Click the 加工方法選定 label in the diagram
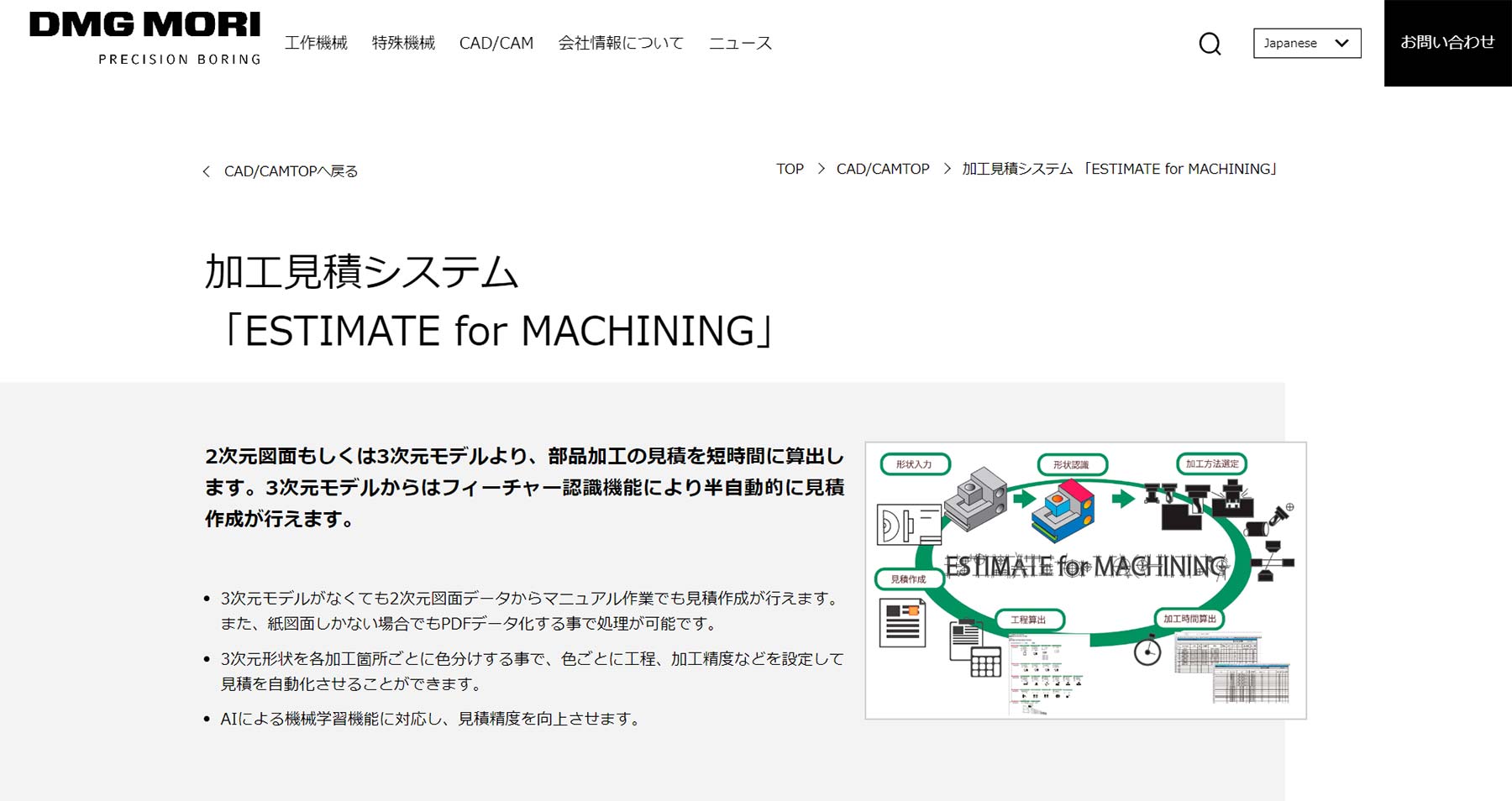This screenshot has width=1512, height=801. (x=1212, y=463)
